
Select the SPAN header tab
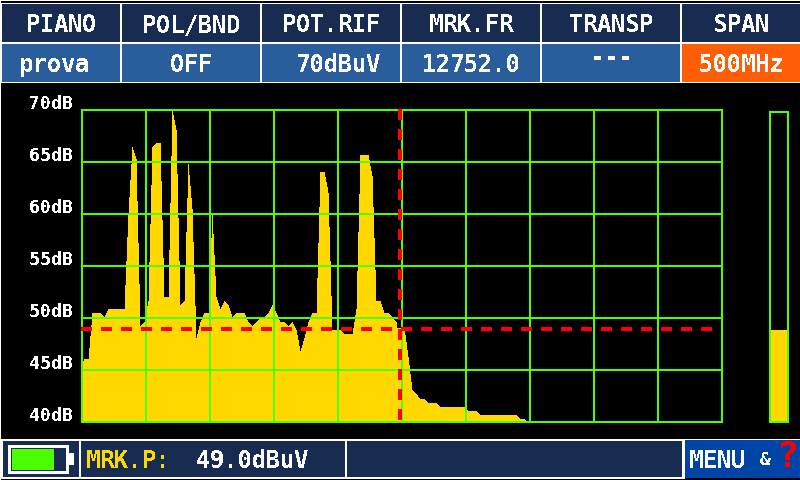click(x=741, y=23)
